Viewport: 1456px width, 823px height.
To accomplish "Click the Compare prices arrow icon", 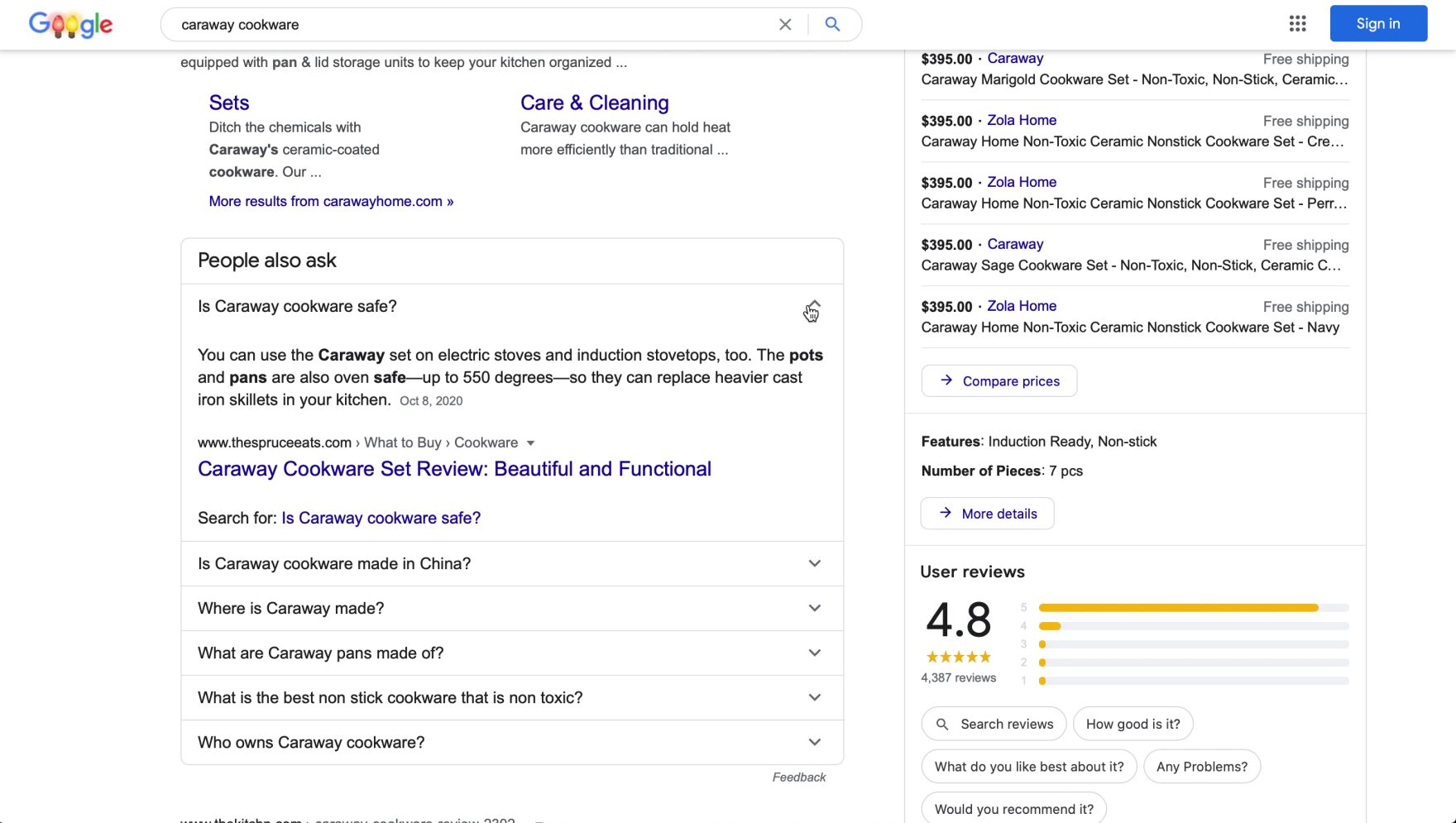I will tap(946, 380).
